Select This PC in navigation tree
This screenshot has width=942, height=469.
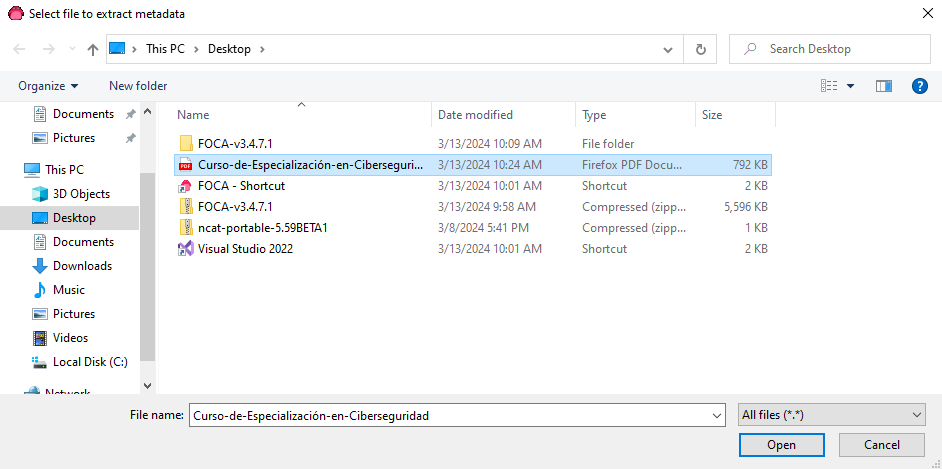[x=64, y=170]
